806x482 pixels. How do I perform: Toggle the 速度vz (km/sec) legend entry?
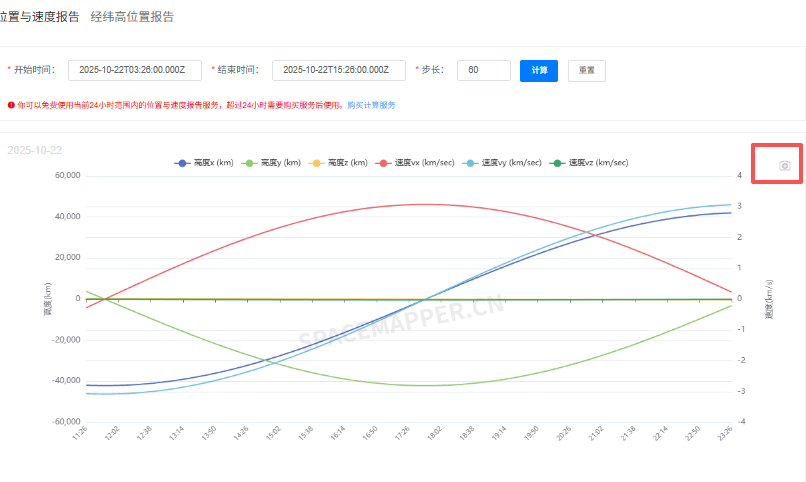[x=590, y=162]
